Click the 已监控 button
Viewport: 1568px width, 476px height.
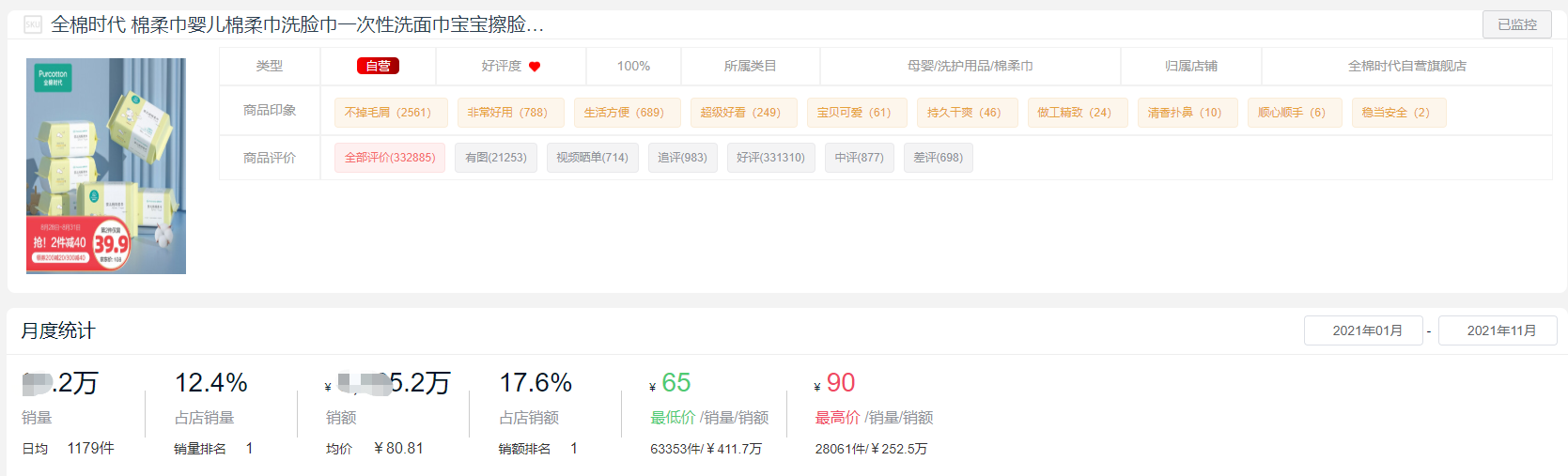click(1517, 24)
